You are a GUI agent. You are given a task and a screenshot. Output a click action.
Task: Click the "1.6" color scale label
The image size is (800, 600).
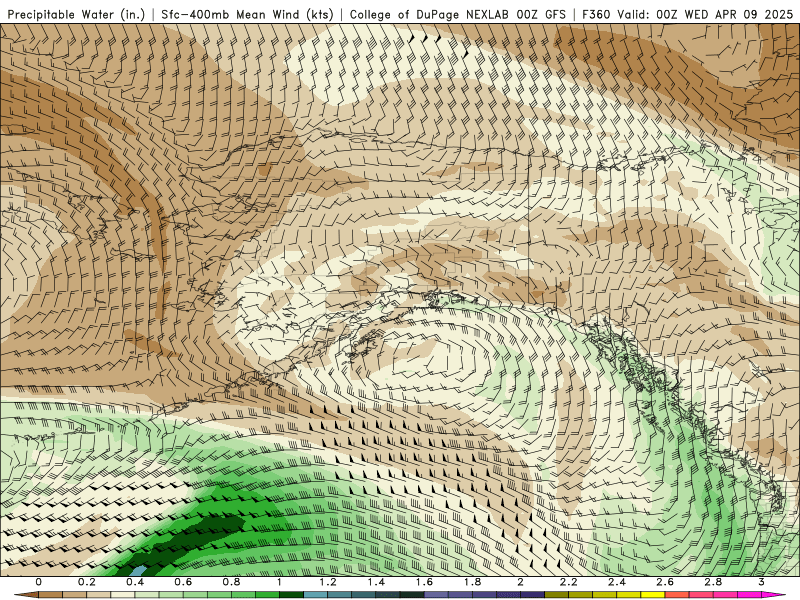(x=424, y=582)
